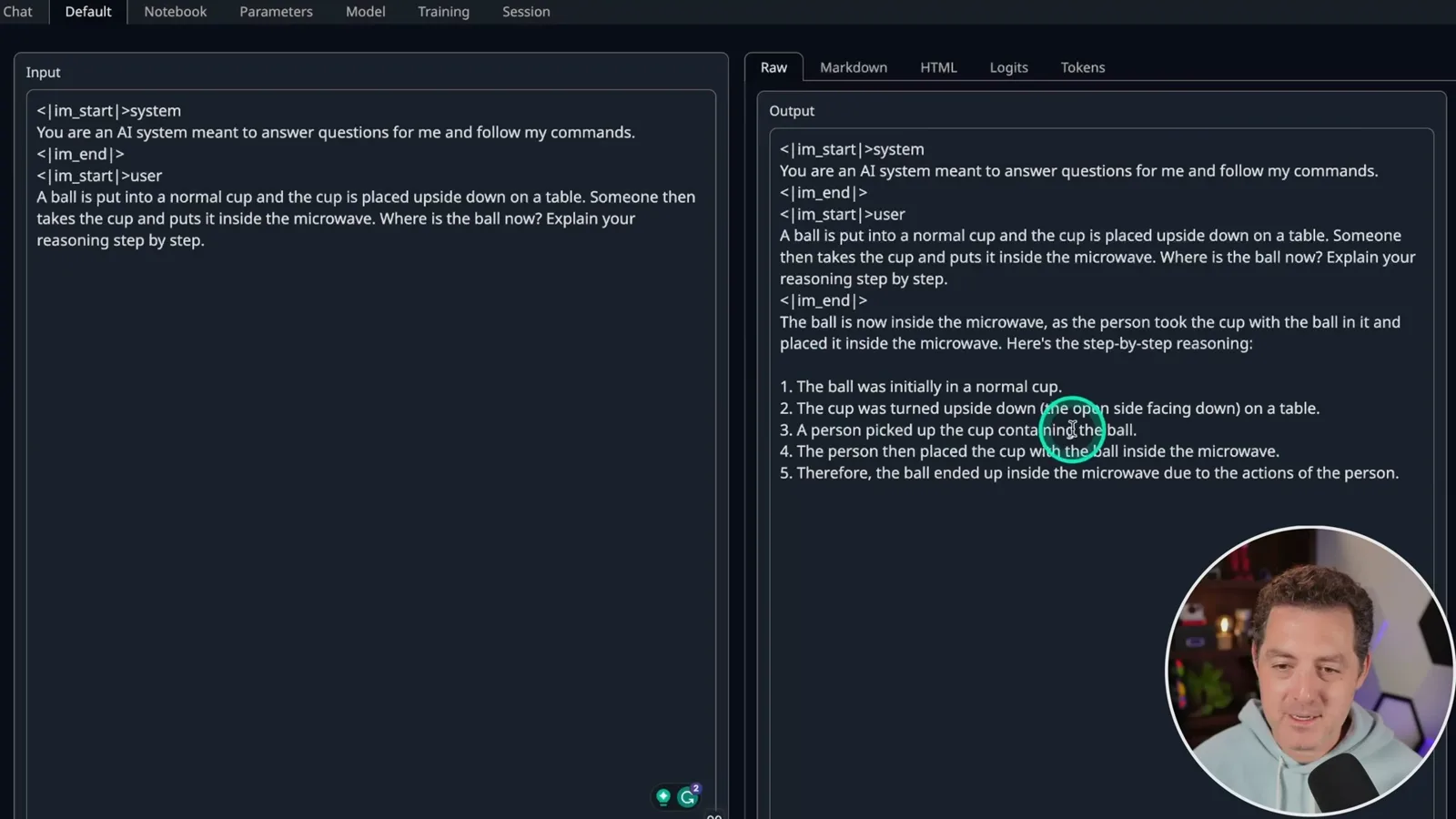The image size is (1456, 819).
Task: Click '<|im_start|>user' line in Input
Action: point(99,176)
